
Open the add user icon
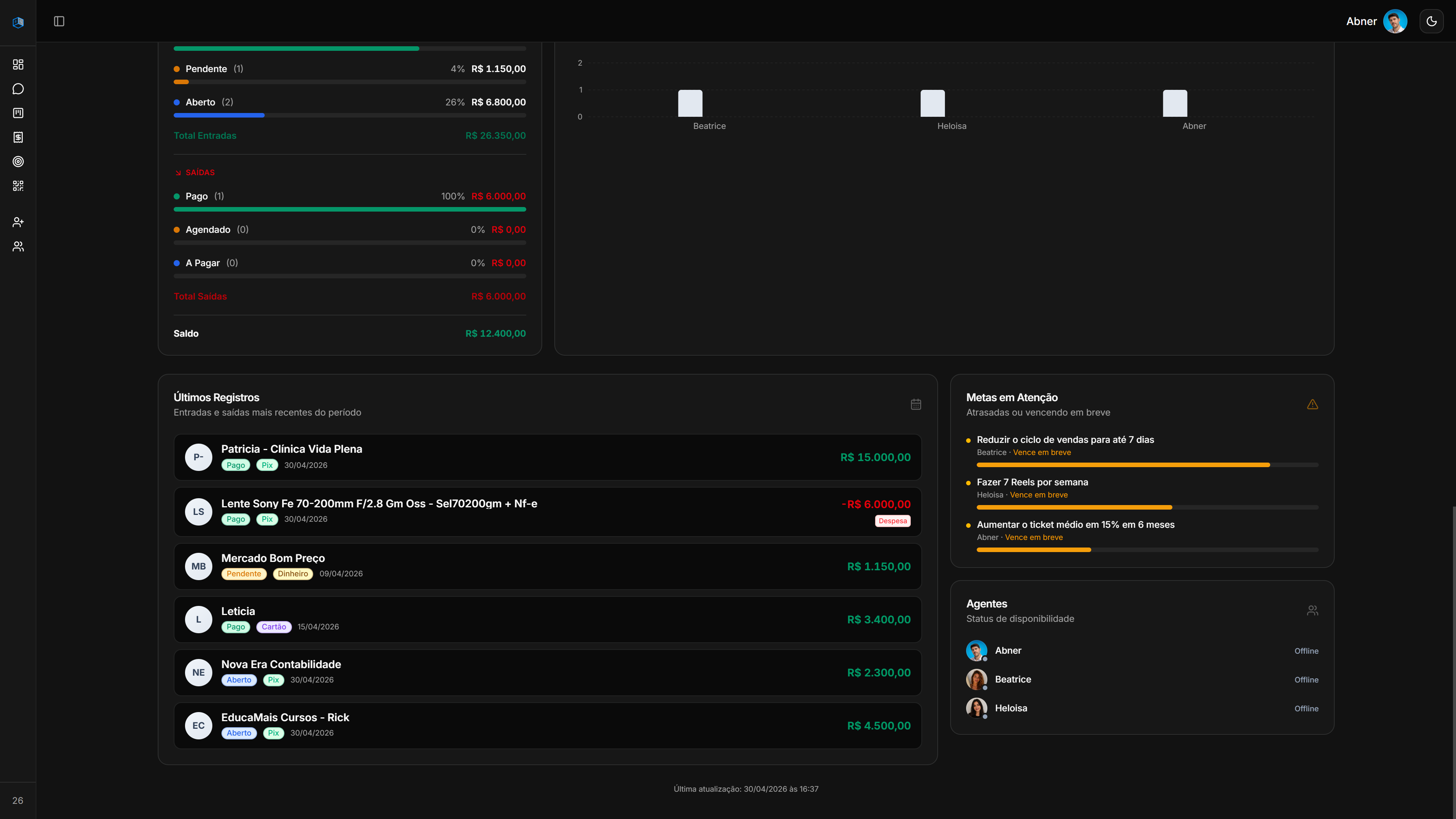click(x=18, y=222)
